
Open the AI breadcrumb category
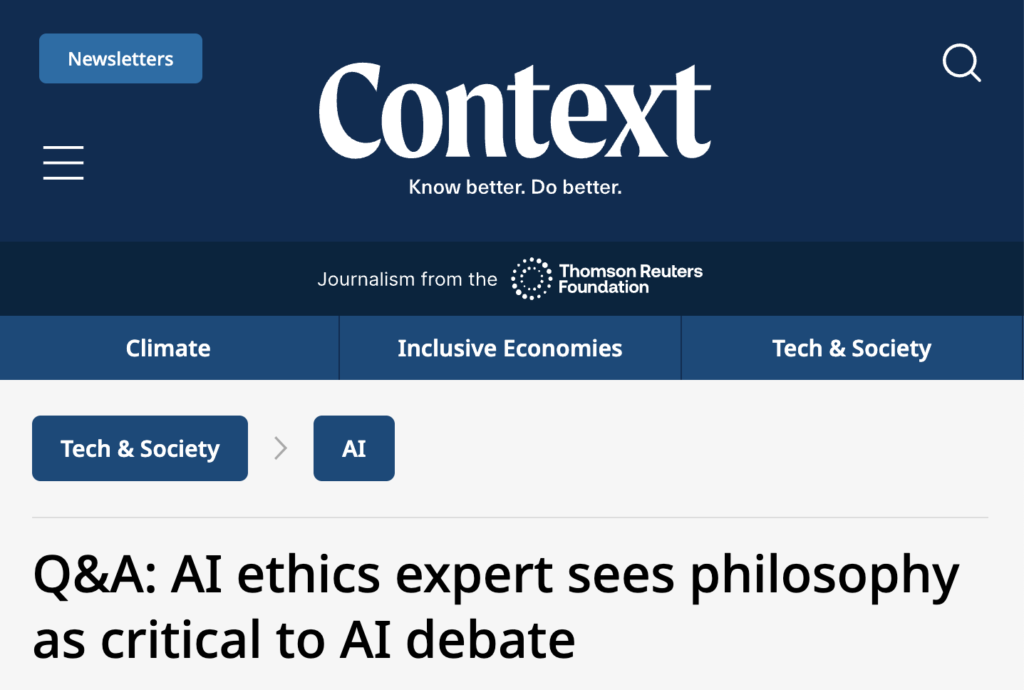[354, 449]
